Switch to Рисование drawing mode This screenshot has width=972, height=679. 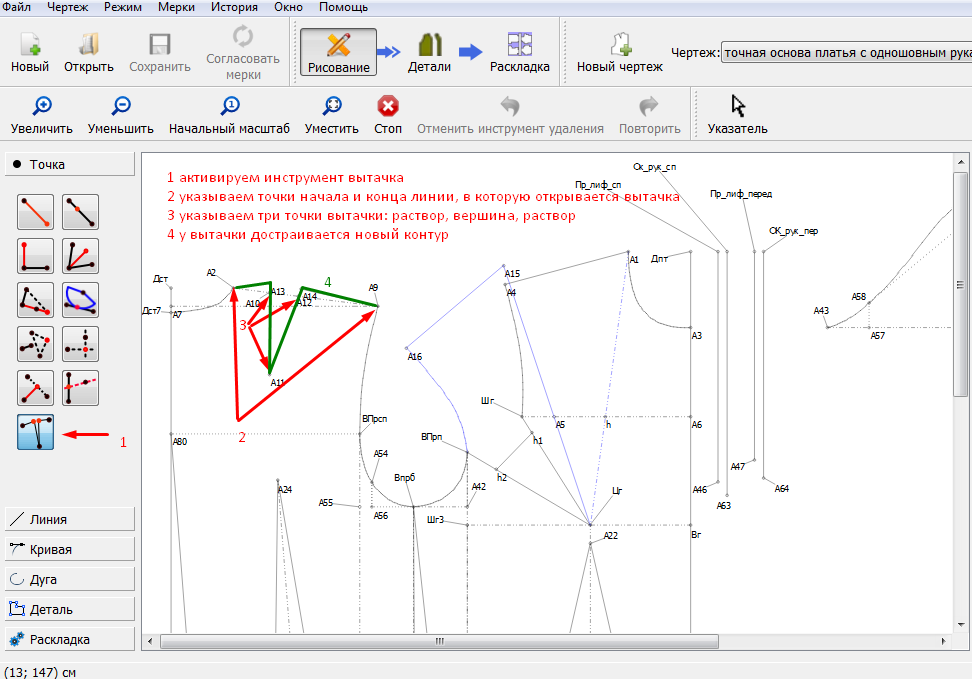point(338,52)
